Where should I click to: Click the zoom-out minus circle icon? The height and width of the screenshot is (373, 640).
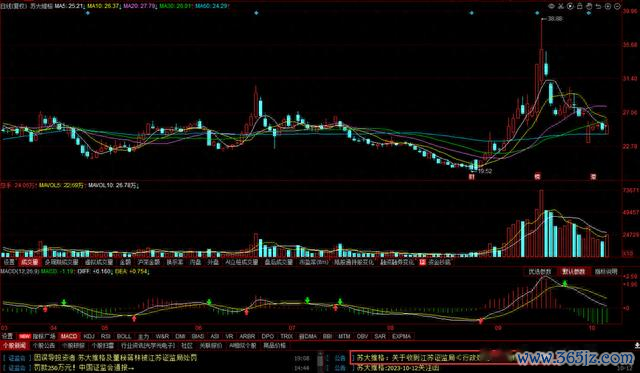click(x=617, y=6)
